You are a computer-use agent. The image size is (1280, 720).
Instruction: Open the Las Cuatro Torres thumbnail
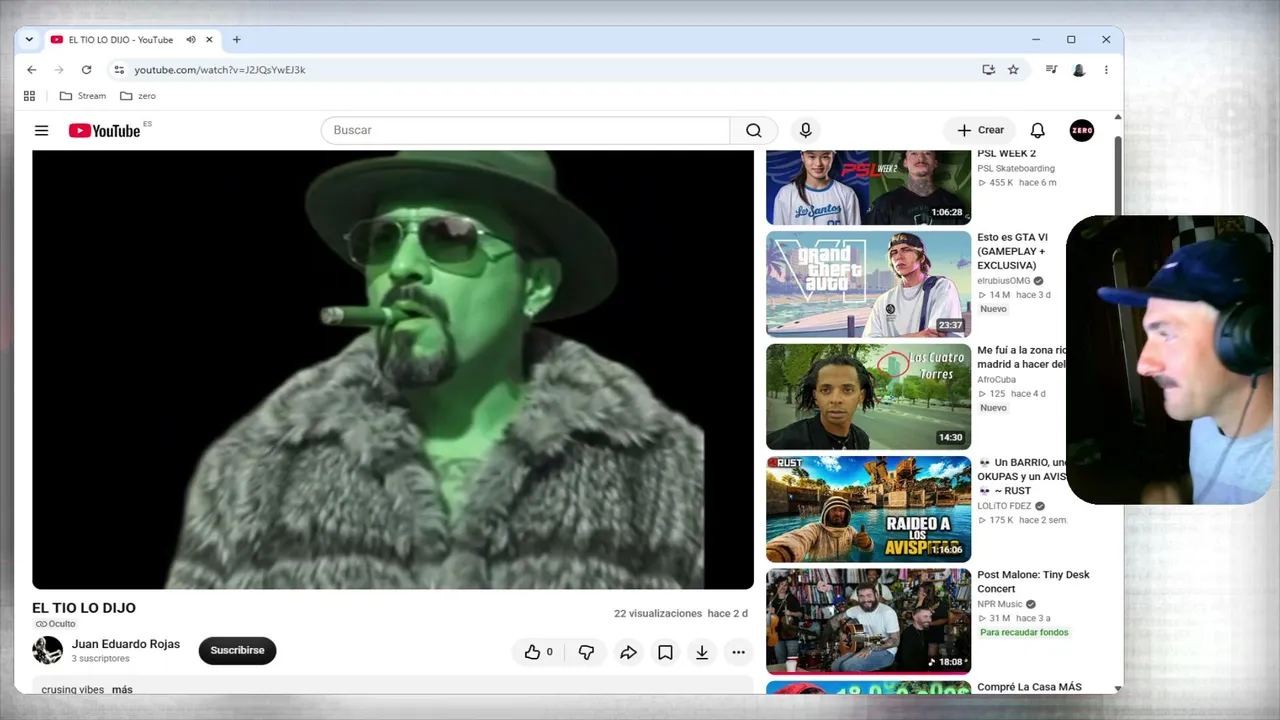pyautogui.click(x=868, y=397)
